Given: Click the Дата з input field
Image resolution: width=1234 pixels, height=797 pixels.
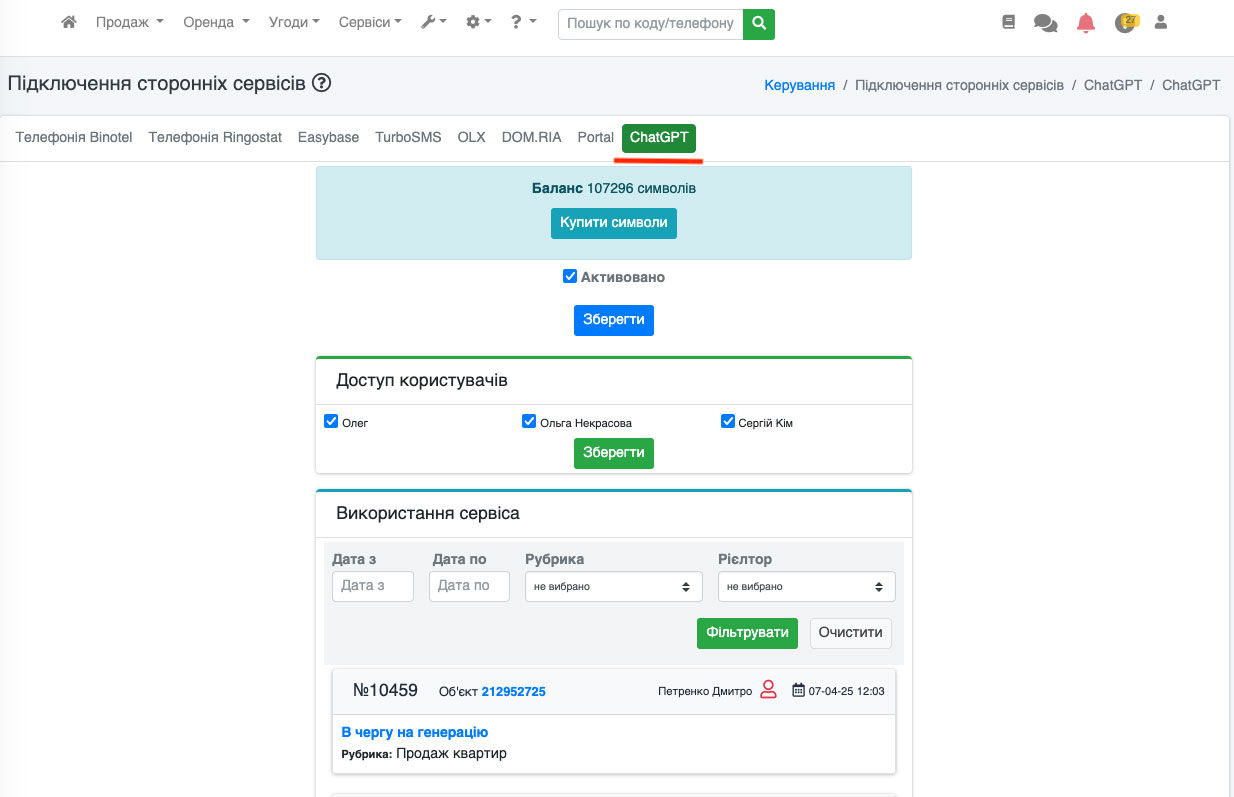Looking at the screenshot, I should [x=372, y=586].
